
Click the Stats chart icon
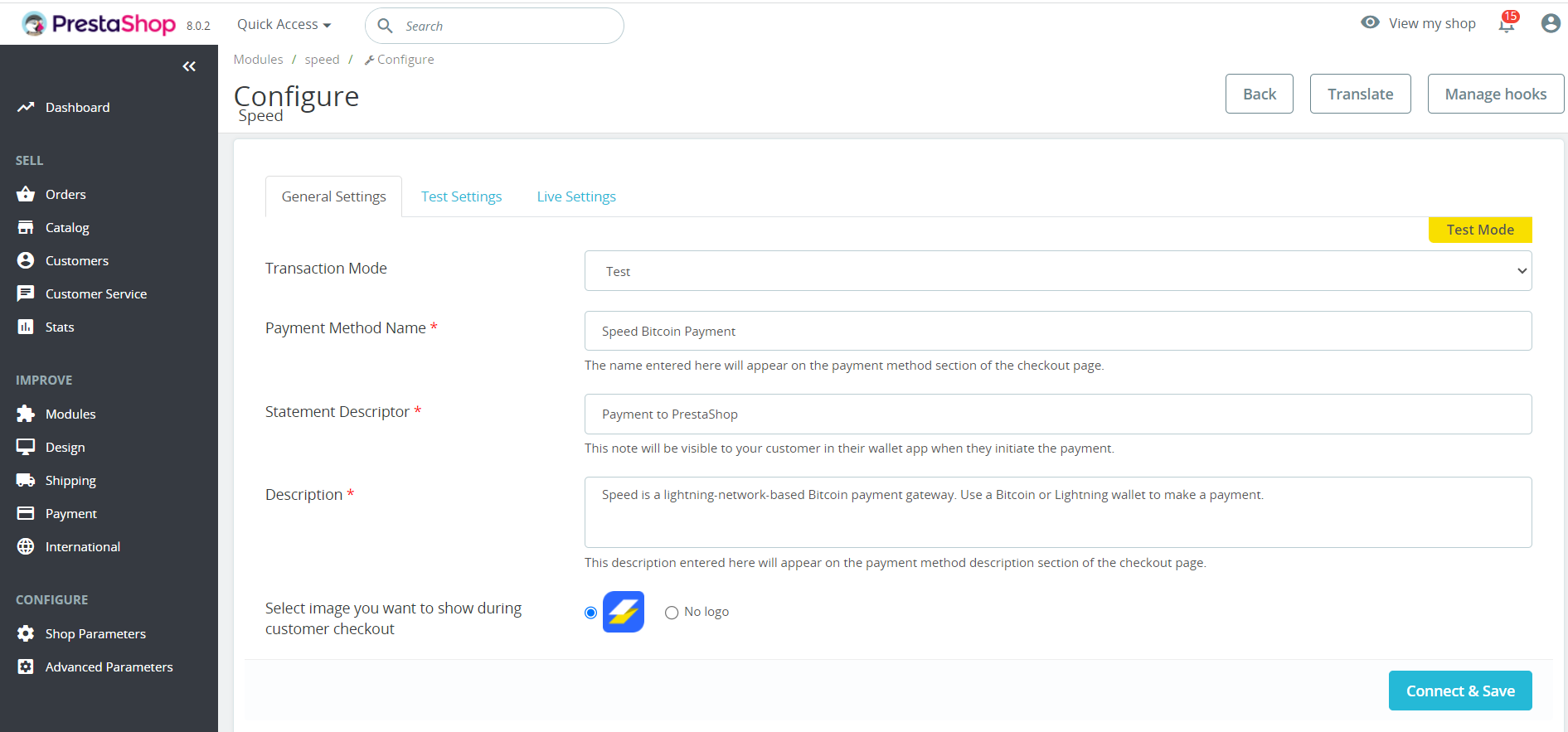click(x=26, y=327)
